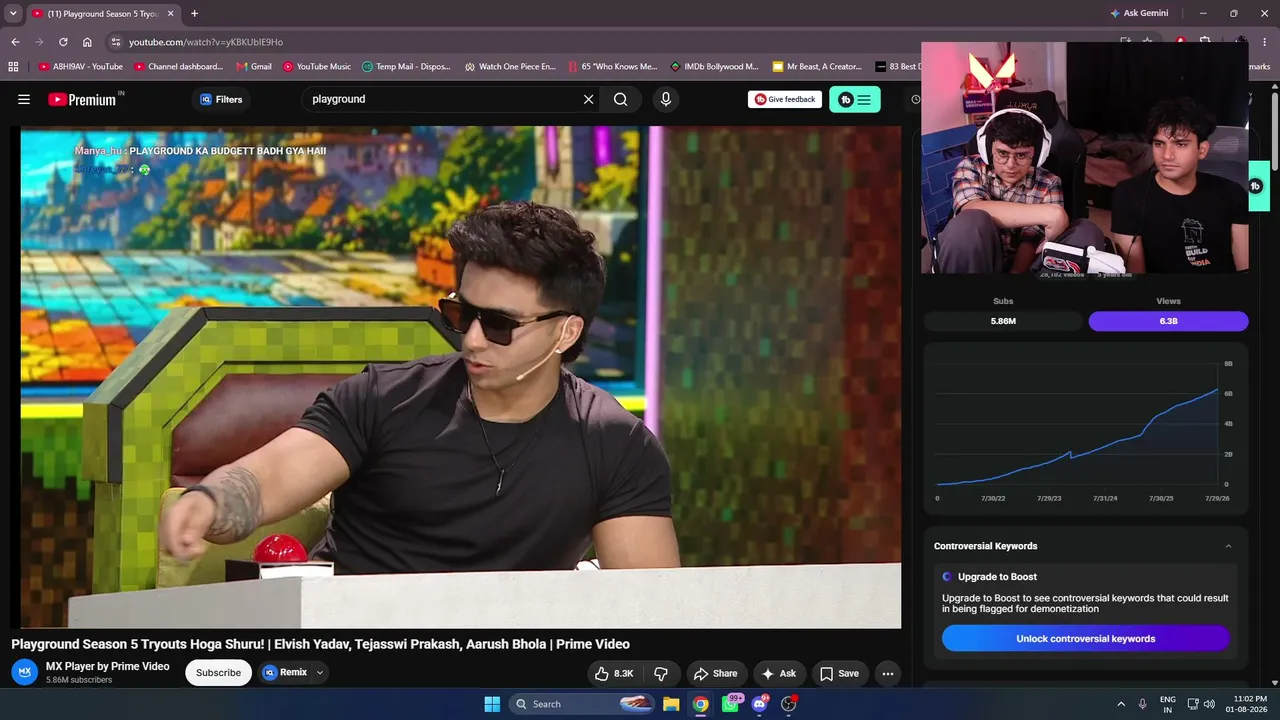Open the Mr Beast, A Creator bookmark
The height and width of the screenshot is (720, 1280).
(x=817, y=67)
